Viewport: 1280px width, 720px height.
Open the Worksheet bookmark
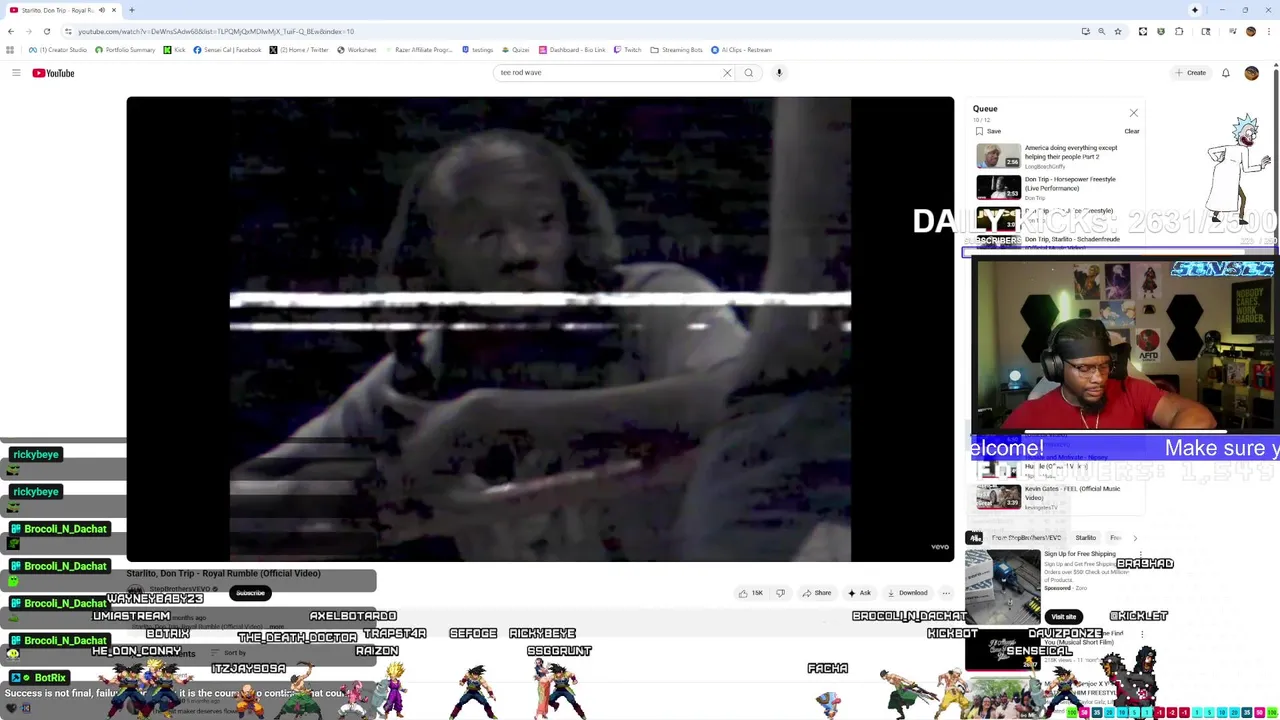(357, 50)
